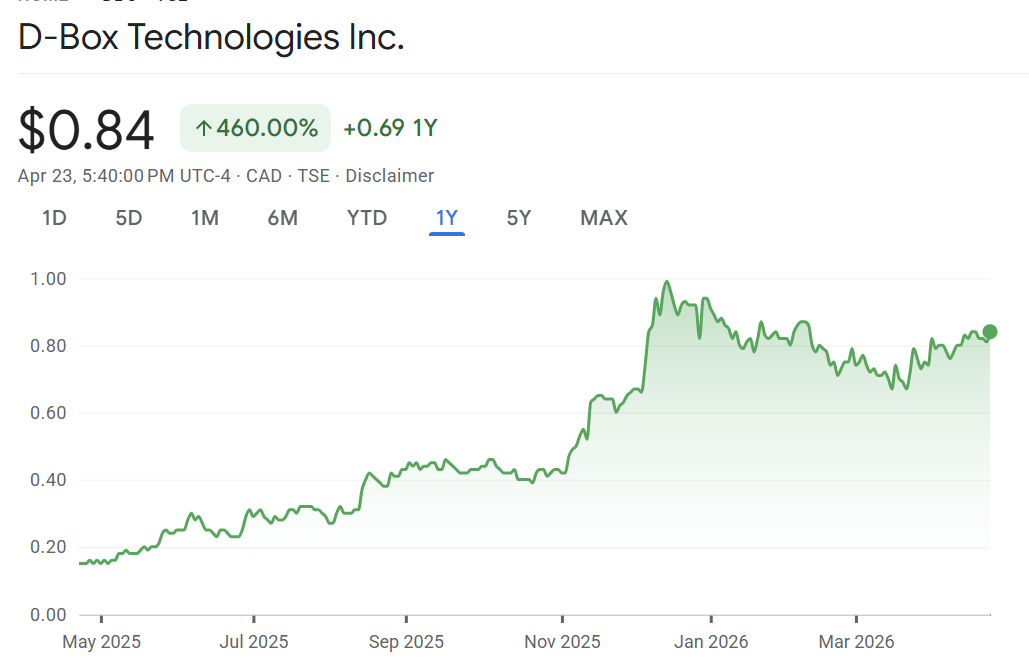Open the Disclaimer link
Image resolution: width=1029 pixels, height=664 pixels.
point(390,176)
